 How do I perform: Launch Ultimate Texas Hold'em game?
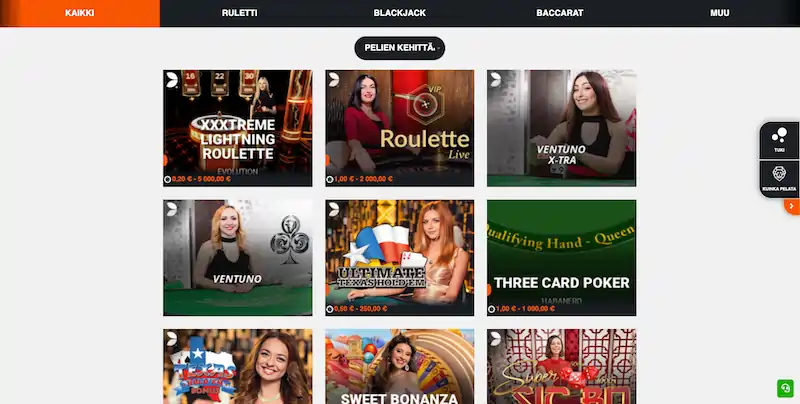399,258
